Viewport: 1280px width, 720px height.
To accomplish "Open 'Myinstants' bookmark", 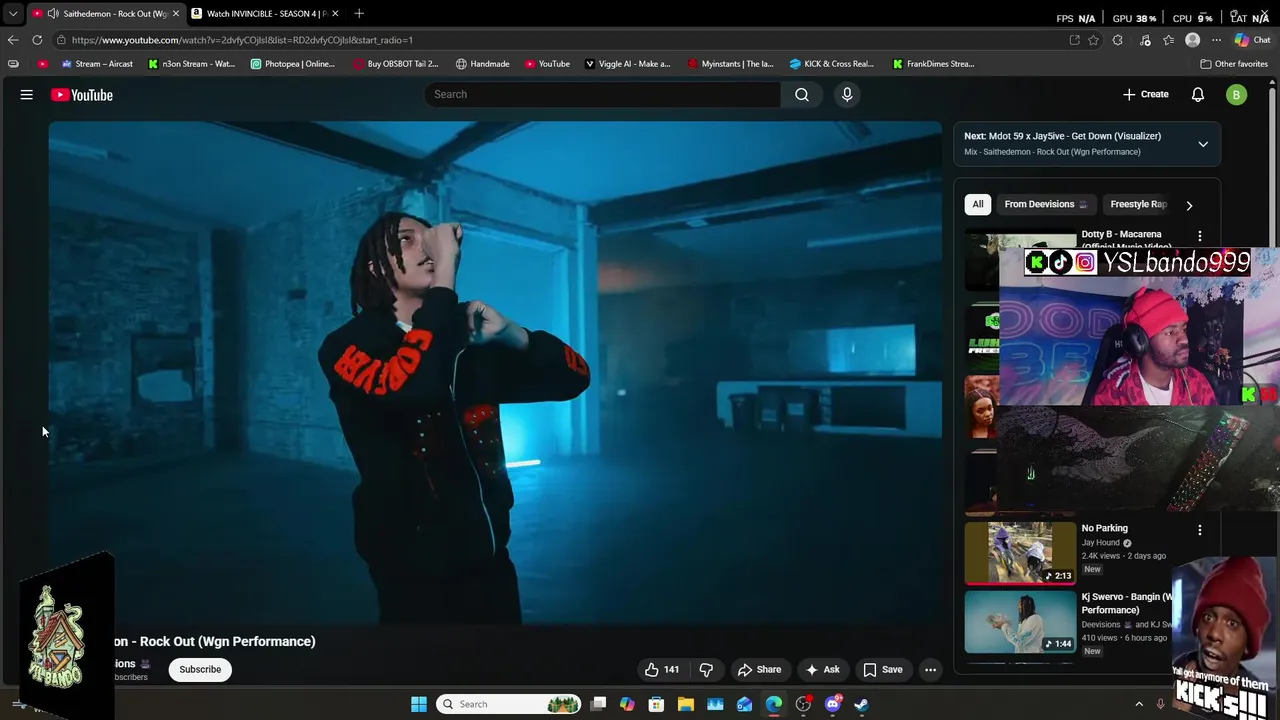I will [731, 64].
